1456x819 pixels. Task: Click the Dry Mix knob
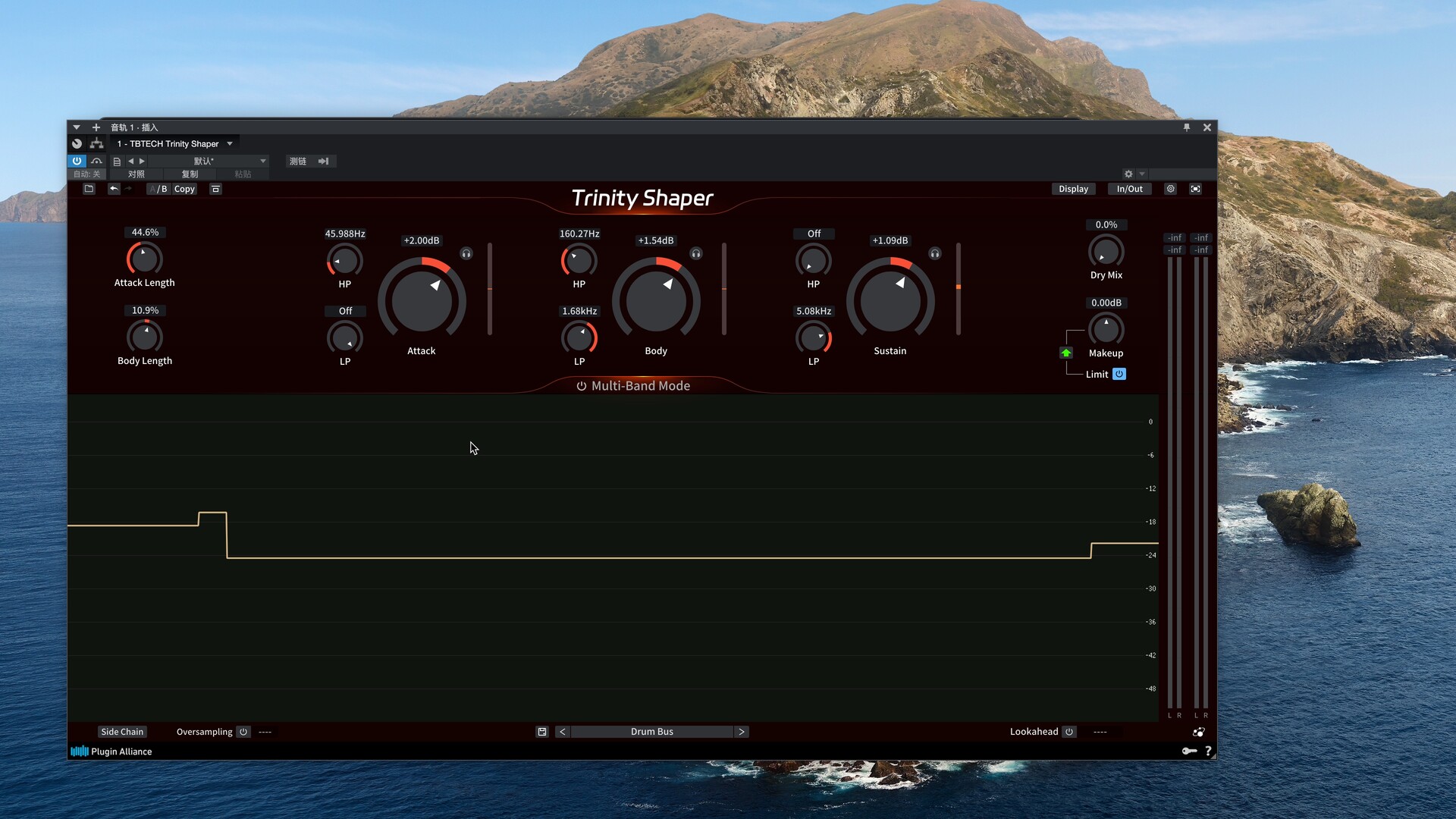[x=1106, y=251]
